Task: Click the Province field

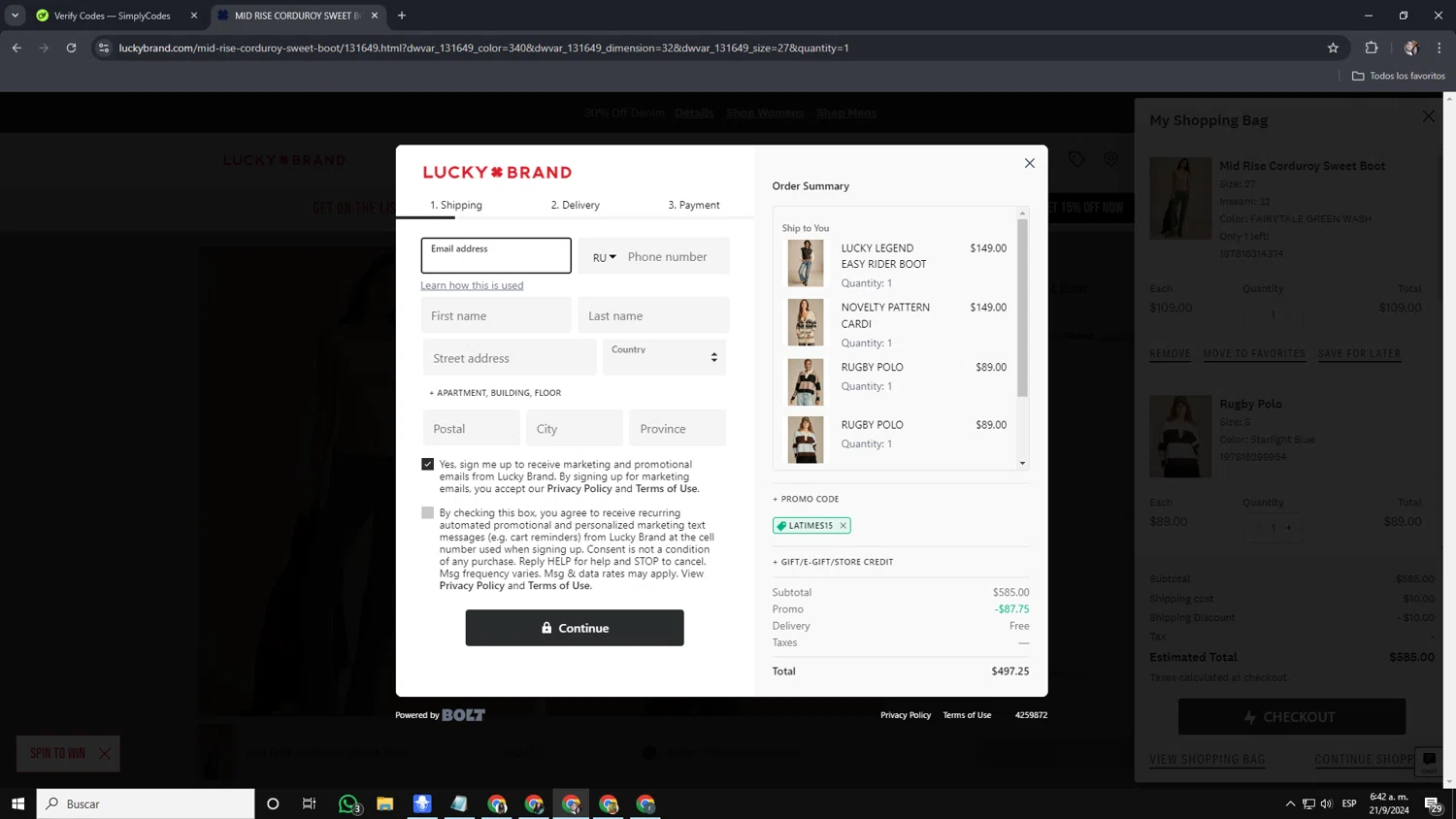Action: point(678,428)
